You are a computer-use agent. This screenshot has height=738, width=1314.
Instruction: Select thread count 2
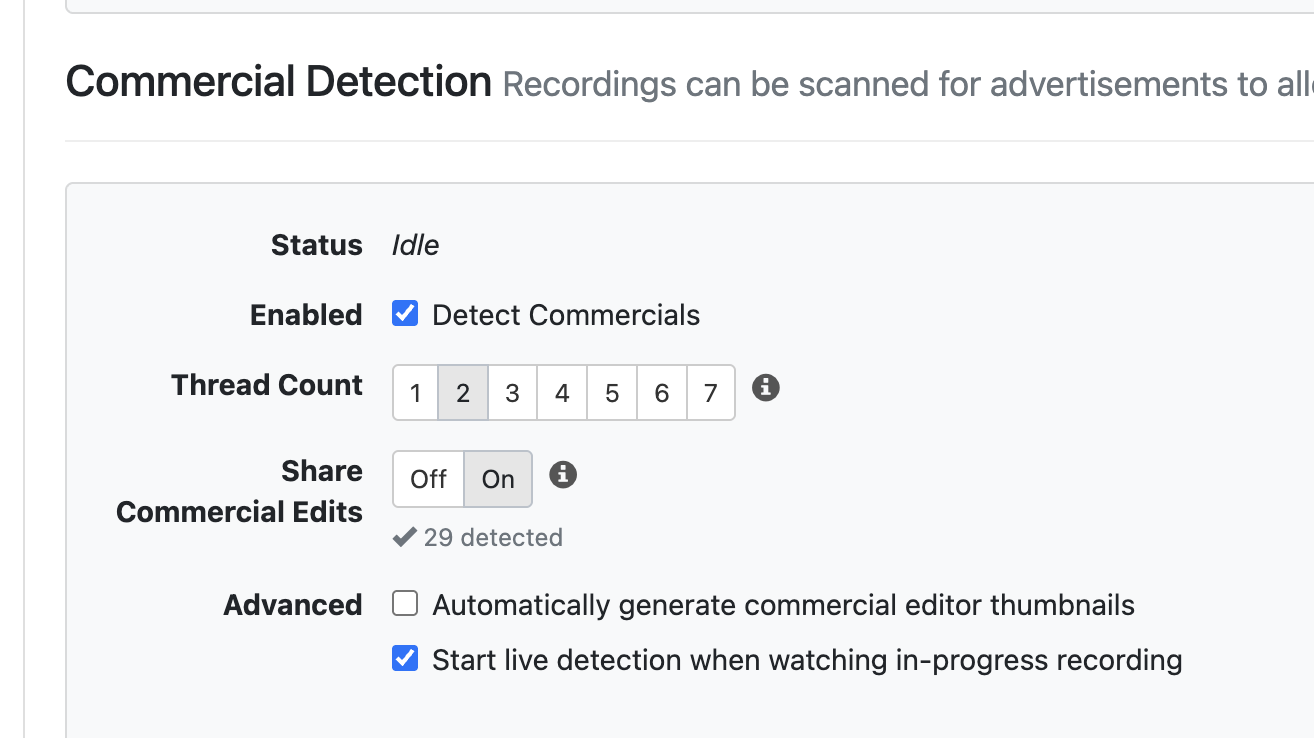tap(463, 393)
